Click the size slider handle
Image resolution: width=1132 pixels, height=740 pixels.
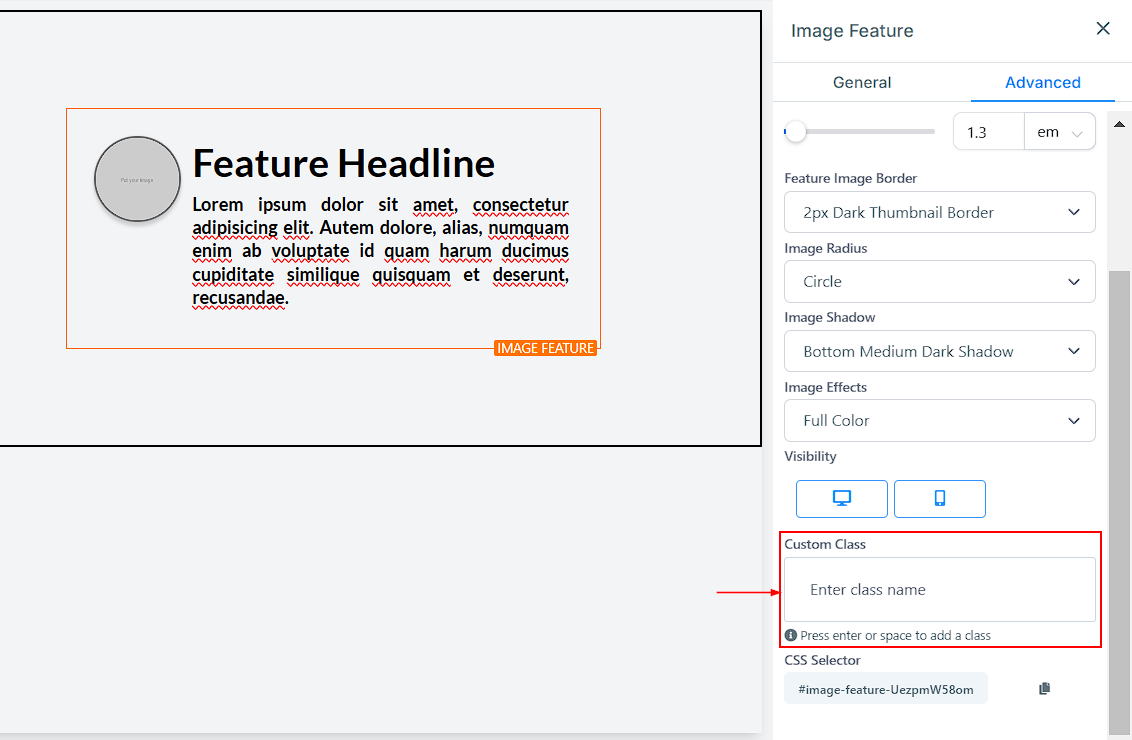coord(795,131)
